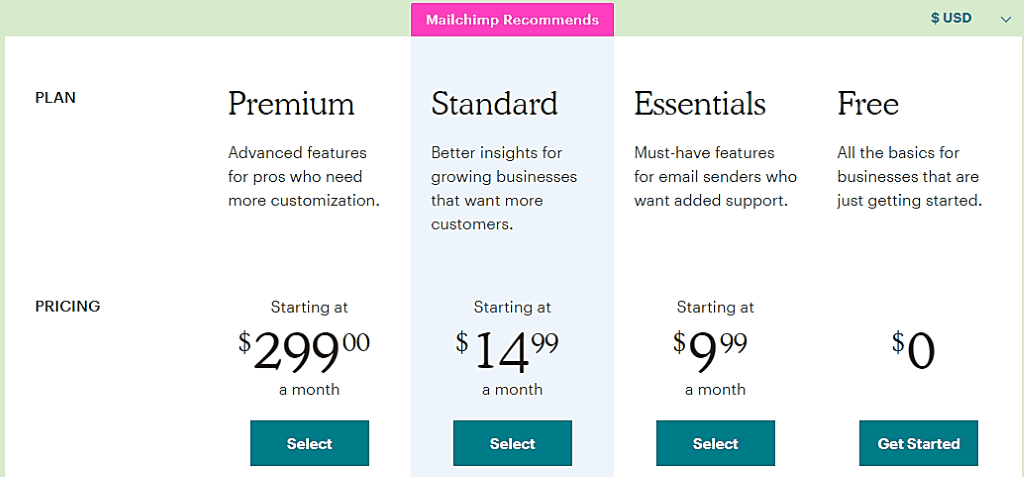1024x477 pixels.
Task: Click Select button under Essentials plan
Action: point(716,443)
